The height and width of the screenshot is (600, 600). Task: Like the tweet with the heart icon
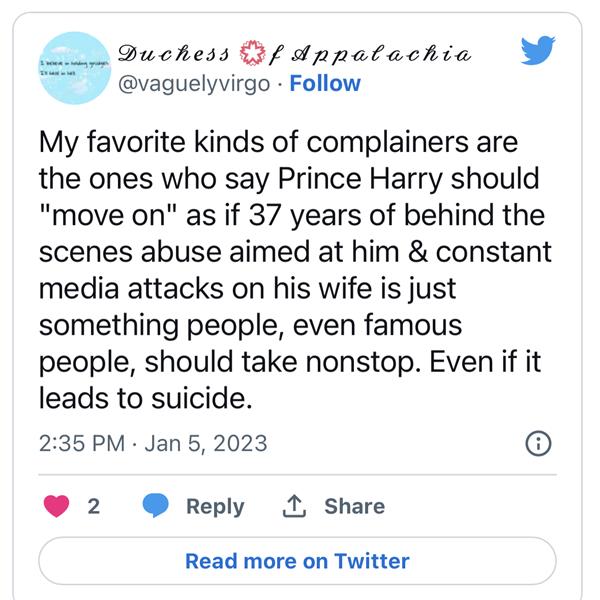coord(57,506)
